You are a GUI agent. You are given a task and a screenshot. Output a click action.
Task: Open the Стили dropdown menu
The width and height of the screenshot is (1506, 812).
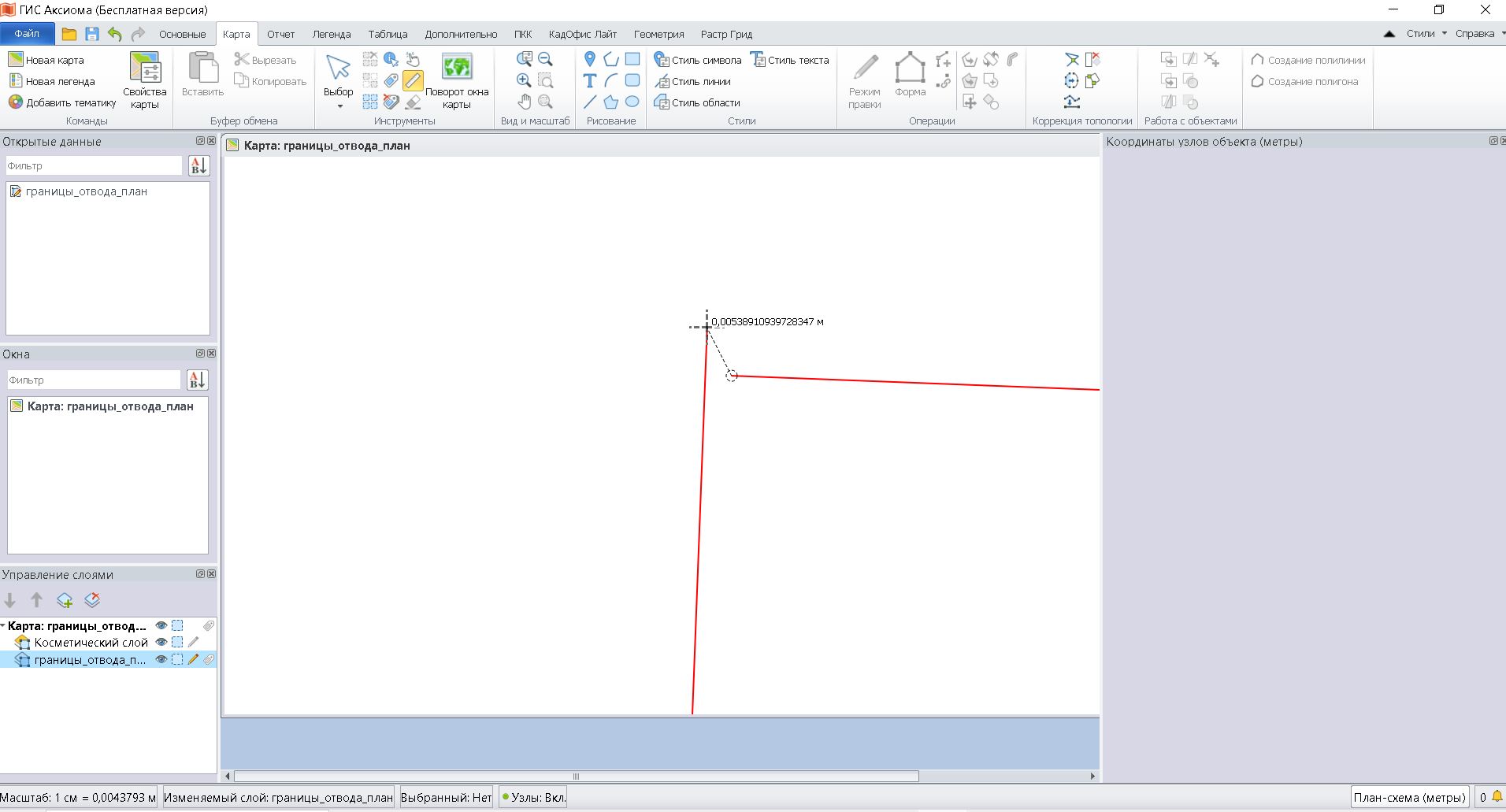(x=1426, y=34)
